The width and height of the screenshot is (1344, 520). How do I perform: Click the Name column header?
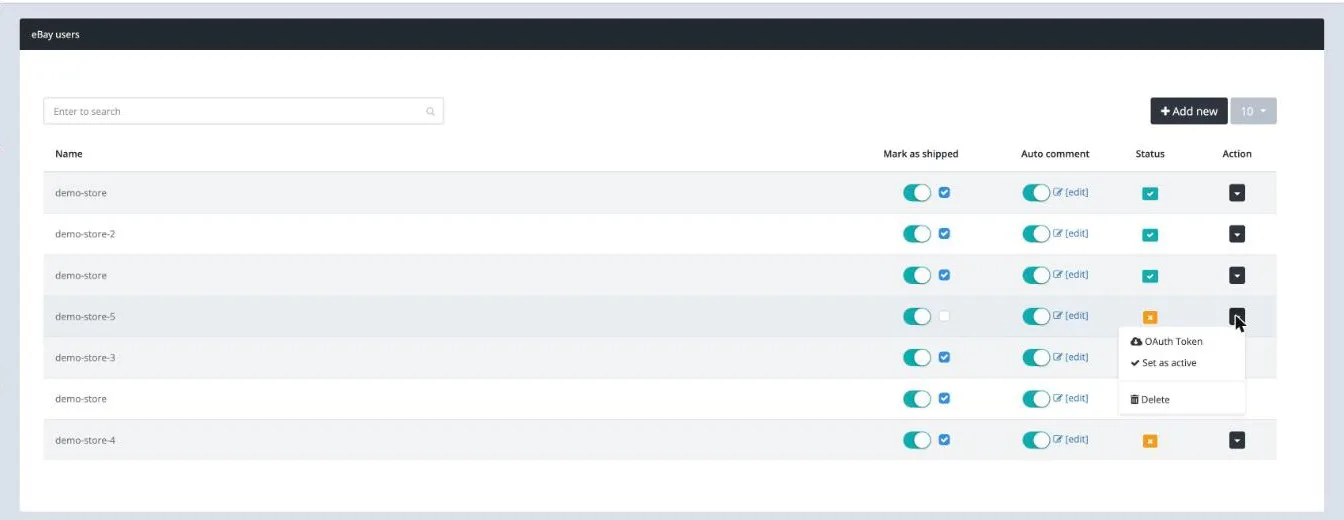click(x=69, y=154)
